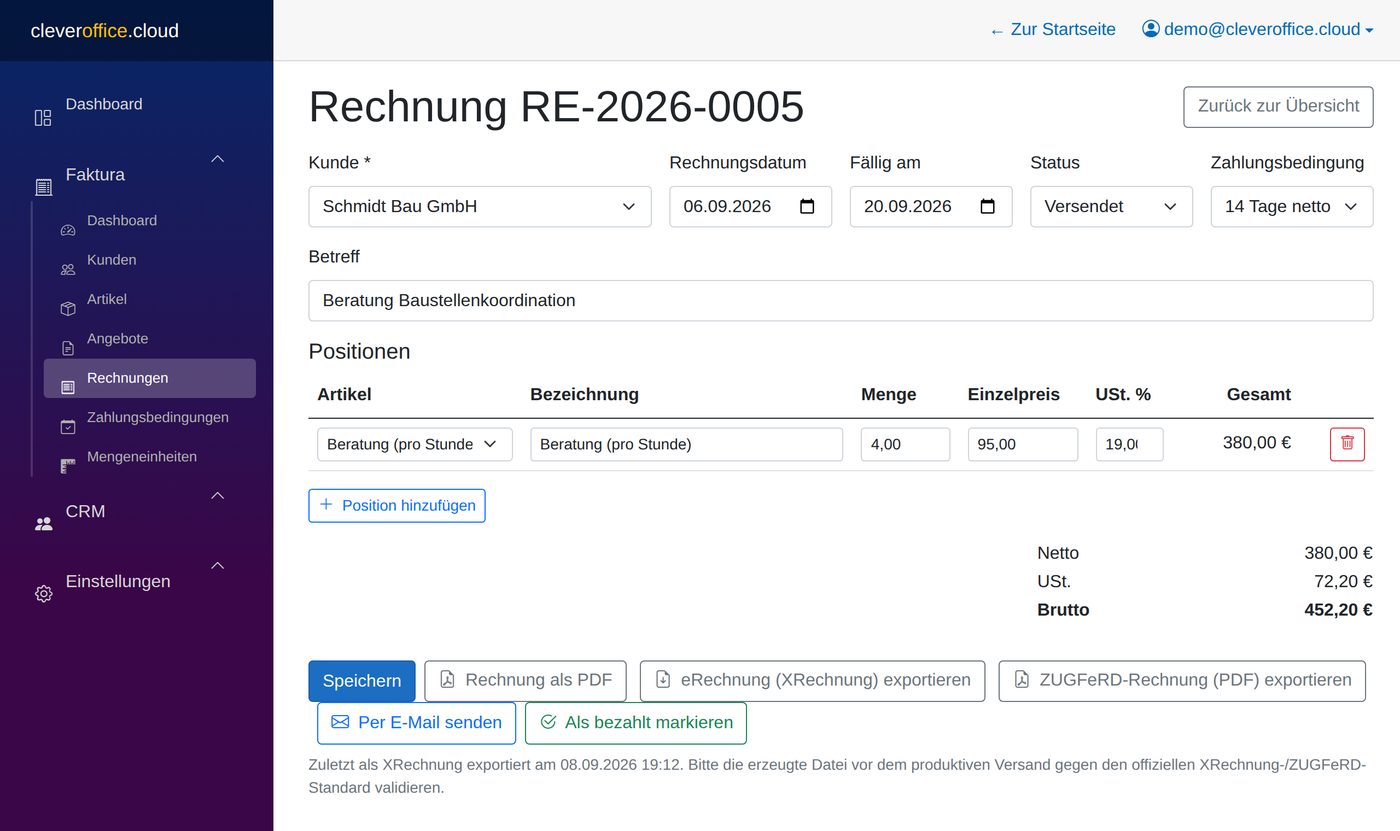Open the Zahlungsbedingung dropdown
This screenshot has width=1400, height=831.
[x=1292, y=207]
